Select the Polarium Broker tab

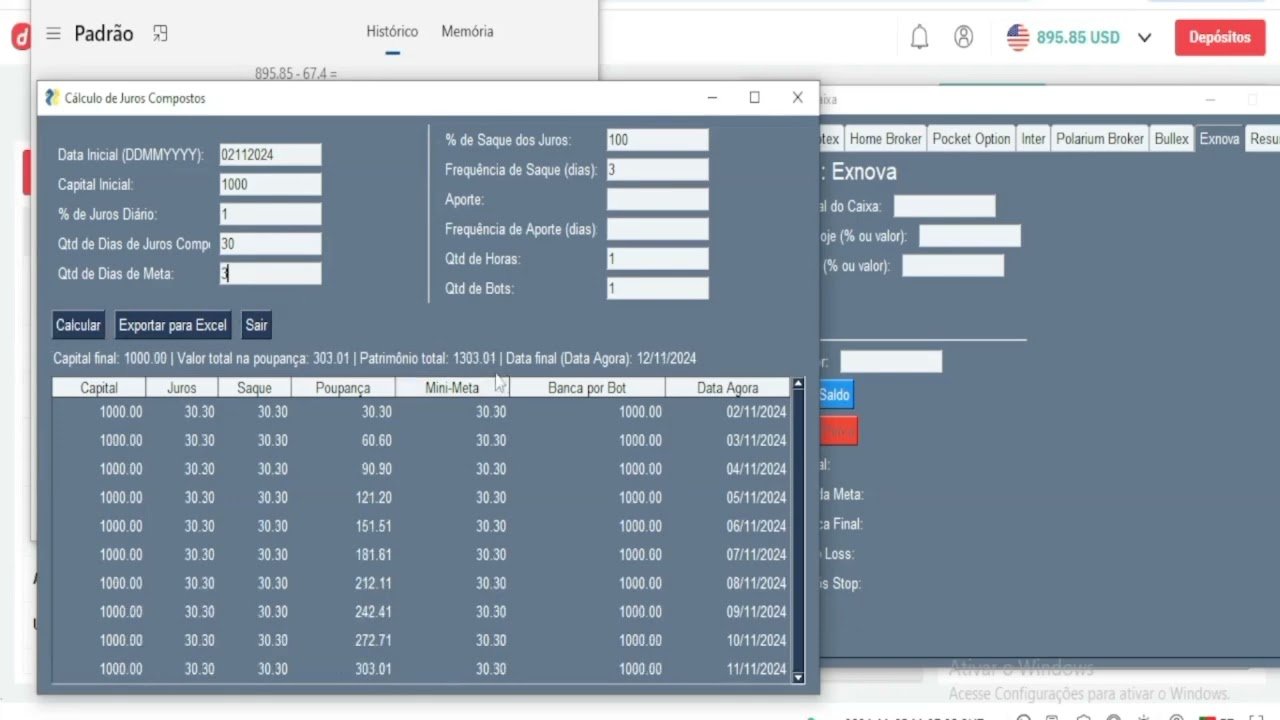(1100, 139)
